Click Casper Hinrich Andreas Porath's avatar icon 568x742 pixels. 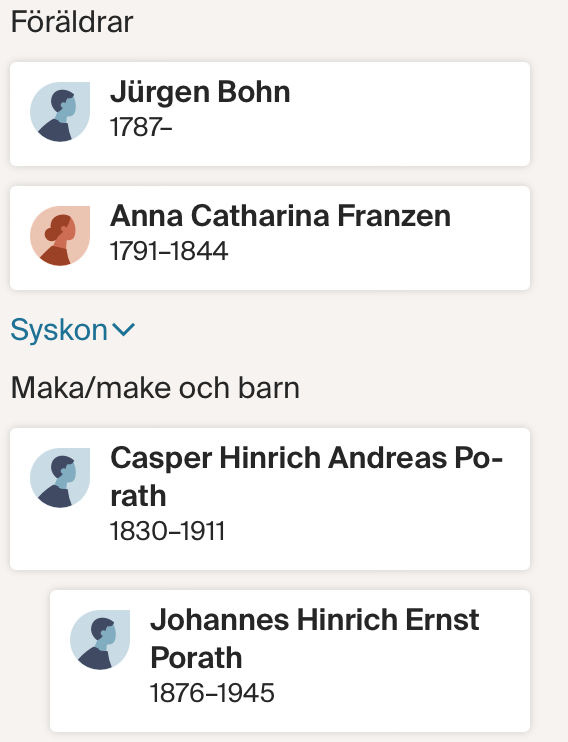point(60,478)
